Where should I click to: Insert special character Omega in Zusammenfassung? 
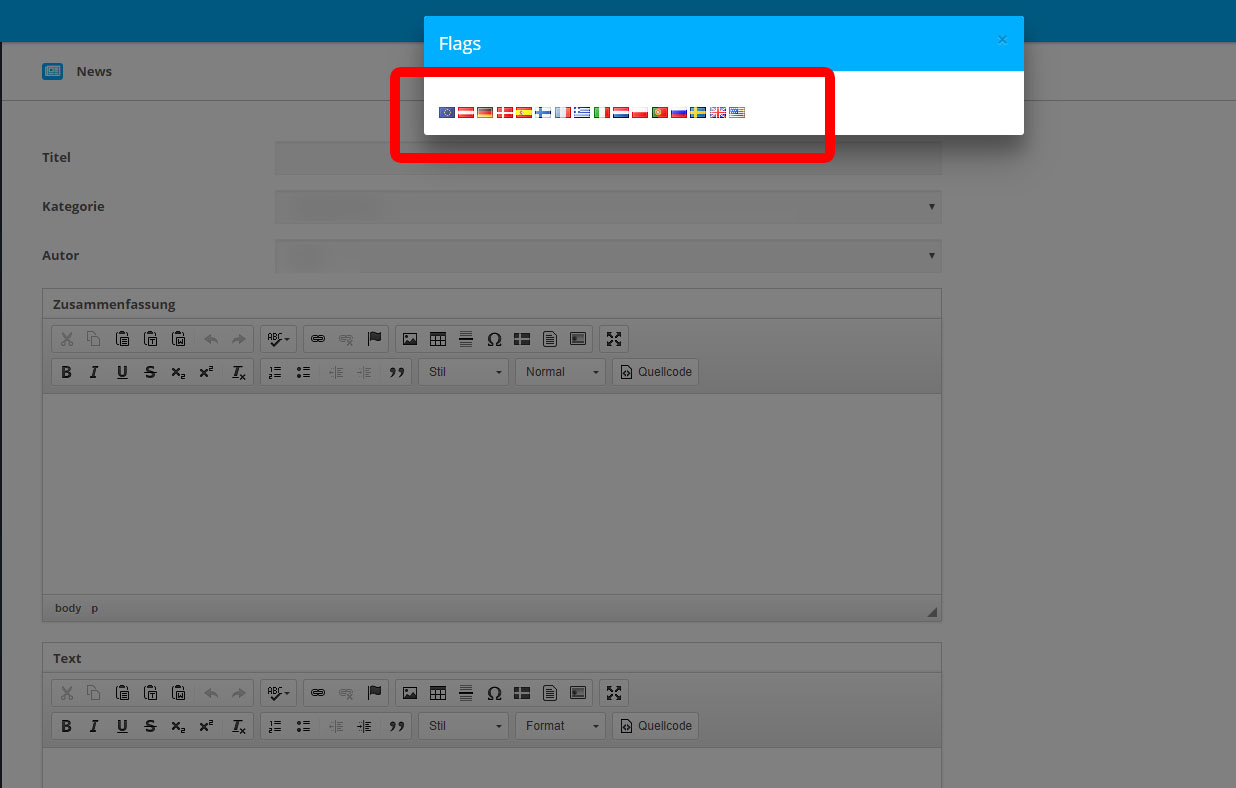[494, 339]
